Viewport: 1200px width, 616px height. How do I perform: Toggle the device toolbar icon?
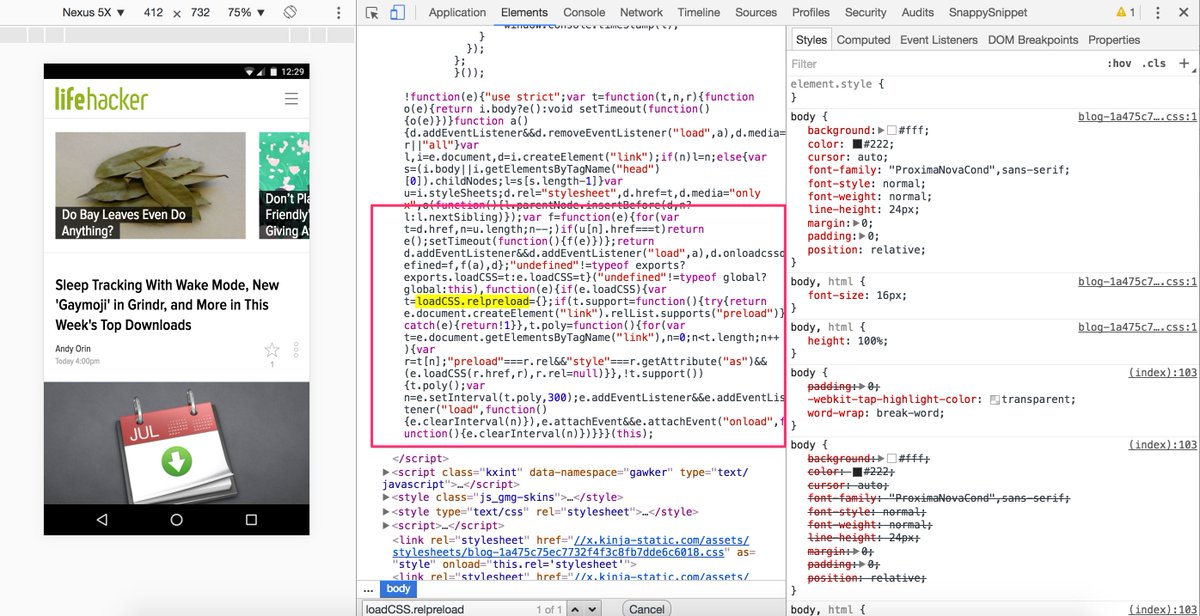[x=397, y=13]
